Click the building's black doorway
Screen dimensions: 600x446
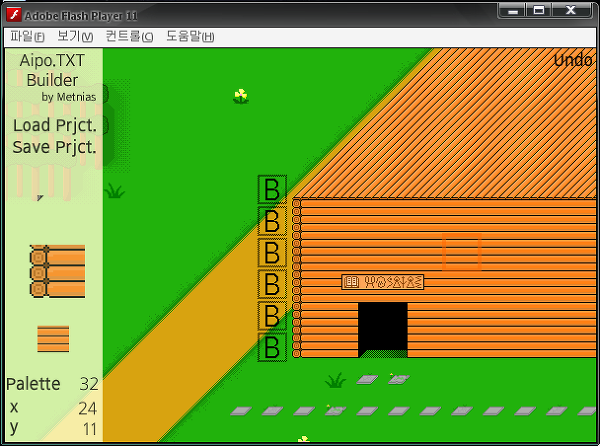(383, 330)
